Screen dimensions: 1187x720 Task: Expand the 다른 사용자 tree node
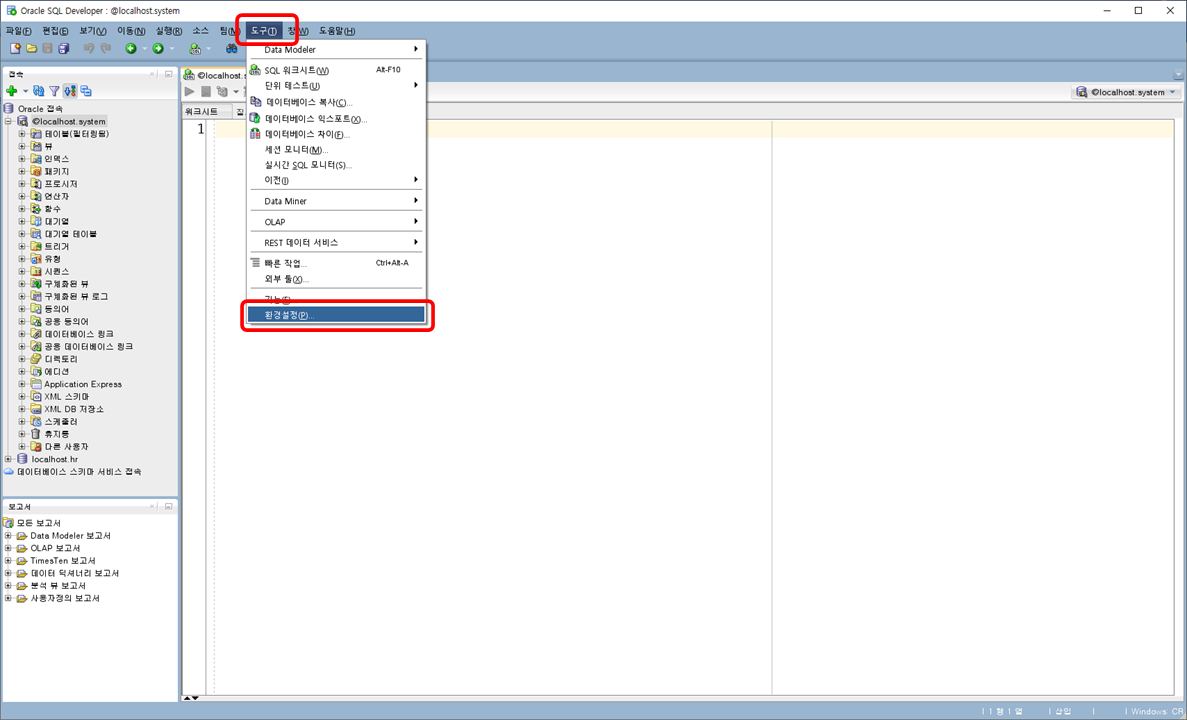pyautogui.click(x=22, y=447)
